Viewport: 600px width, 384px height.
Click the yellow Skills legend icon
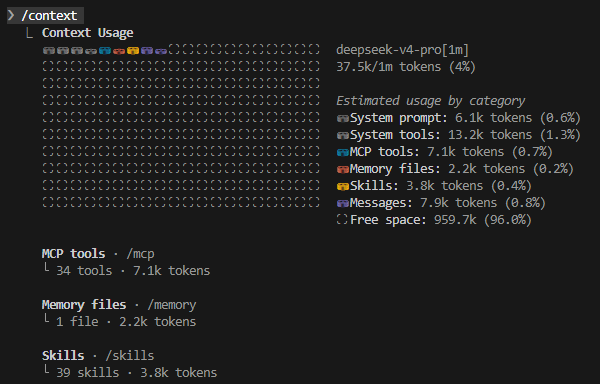click(342, 186)
